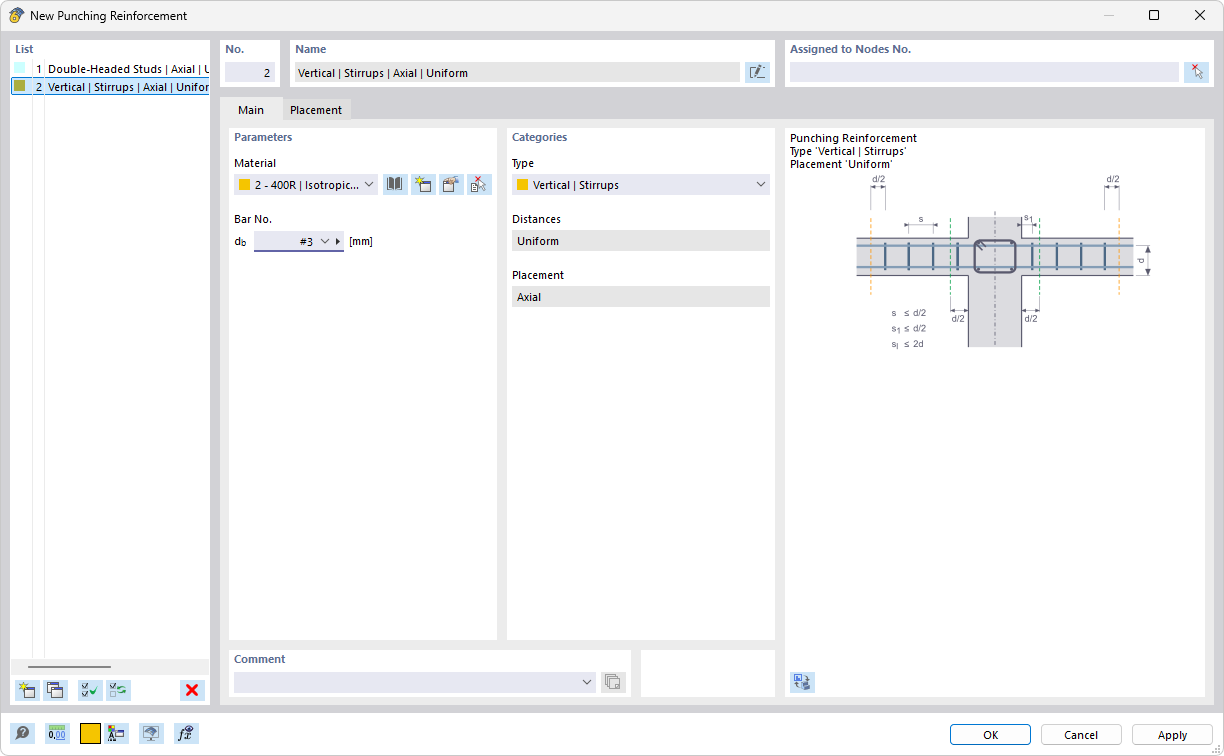Click the Cancel button
Image resolution: width=1224 pixels, height=756 pixels.
pyautogui.click(x=1081, y=735)
